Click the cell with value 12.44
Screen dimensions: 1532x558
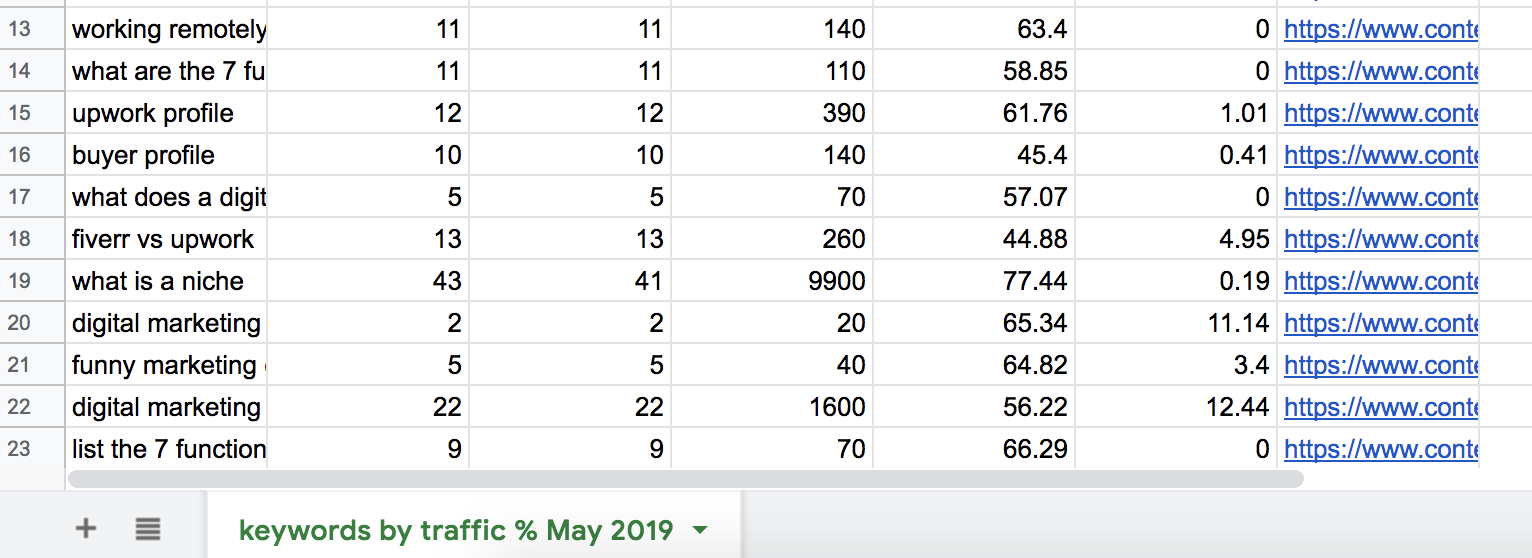[1176, 407]
